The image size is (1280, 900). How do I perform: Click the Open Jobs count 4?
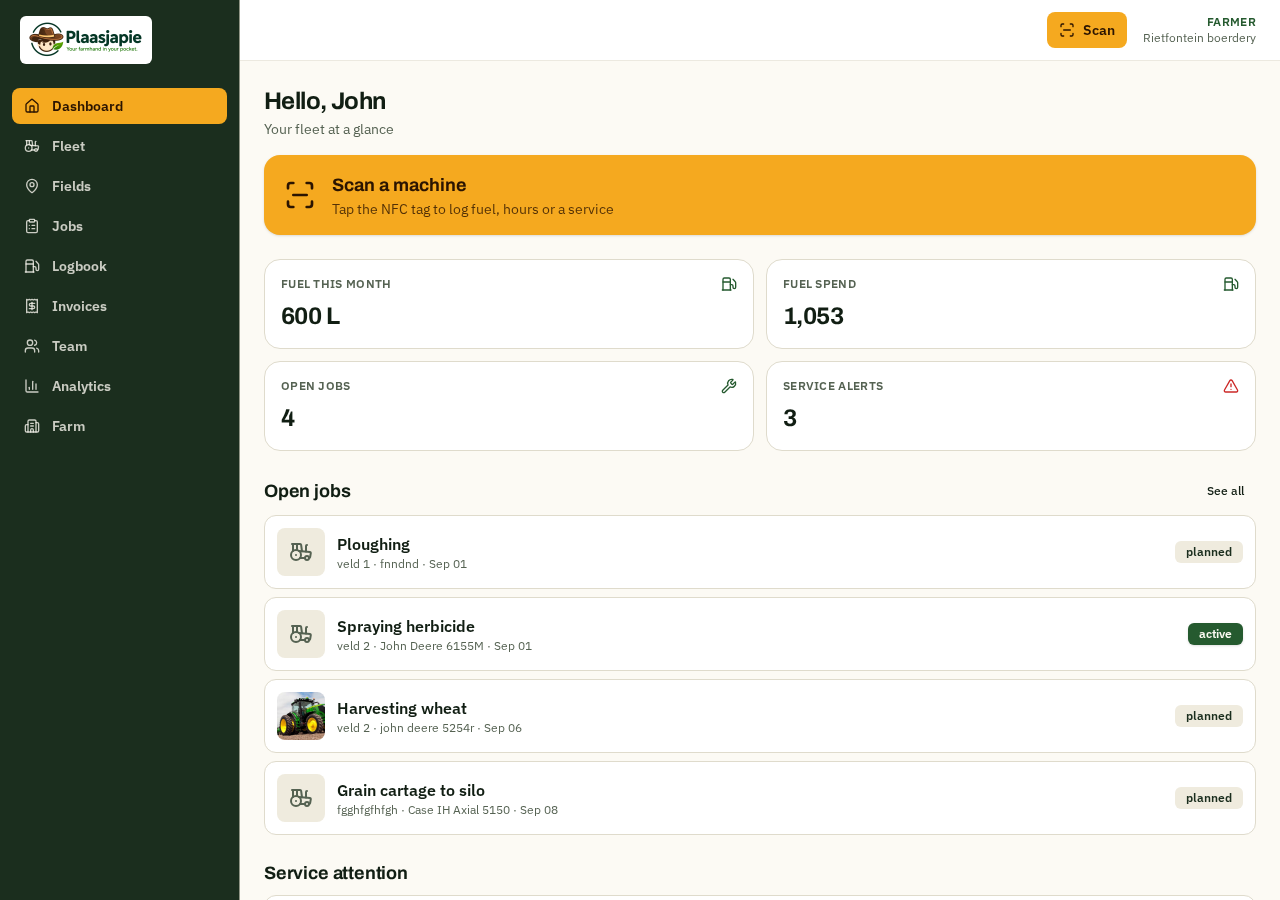click(288, 418)
